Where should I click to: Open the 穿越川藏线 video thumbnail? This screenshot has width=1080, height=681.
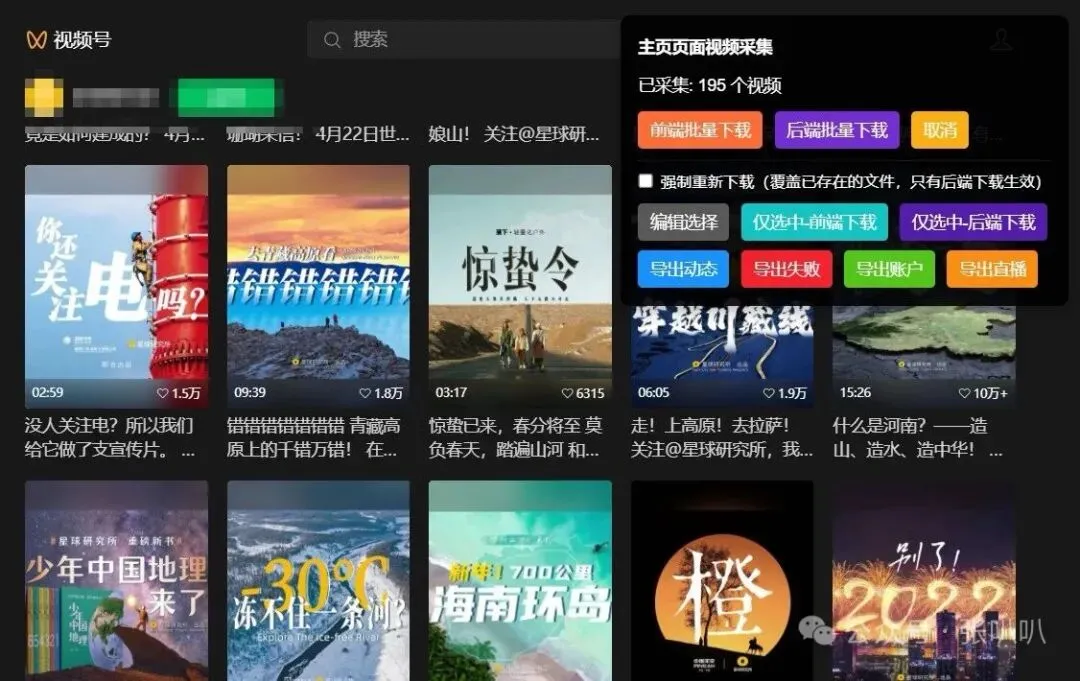[x=722, y=357]
